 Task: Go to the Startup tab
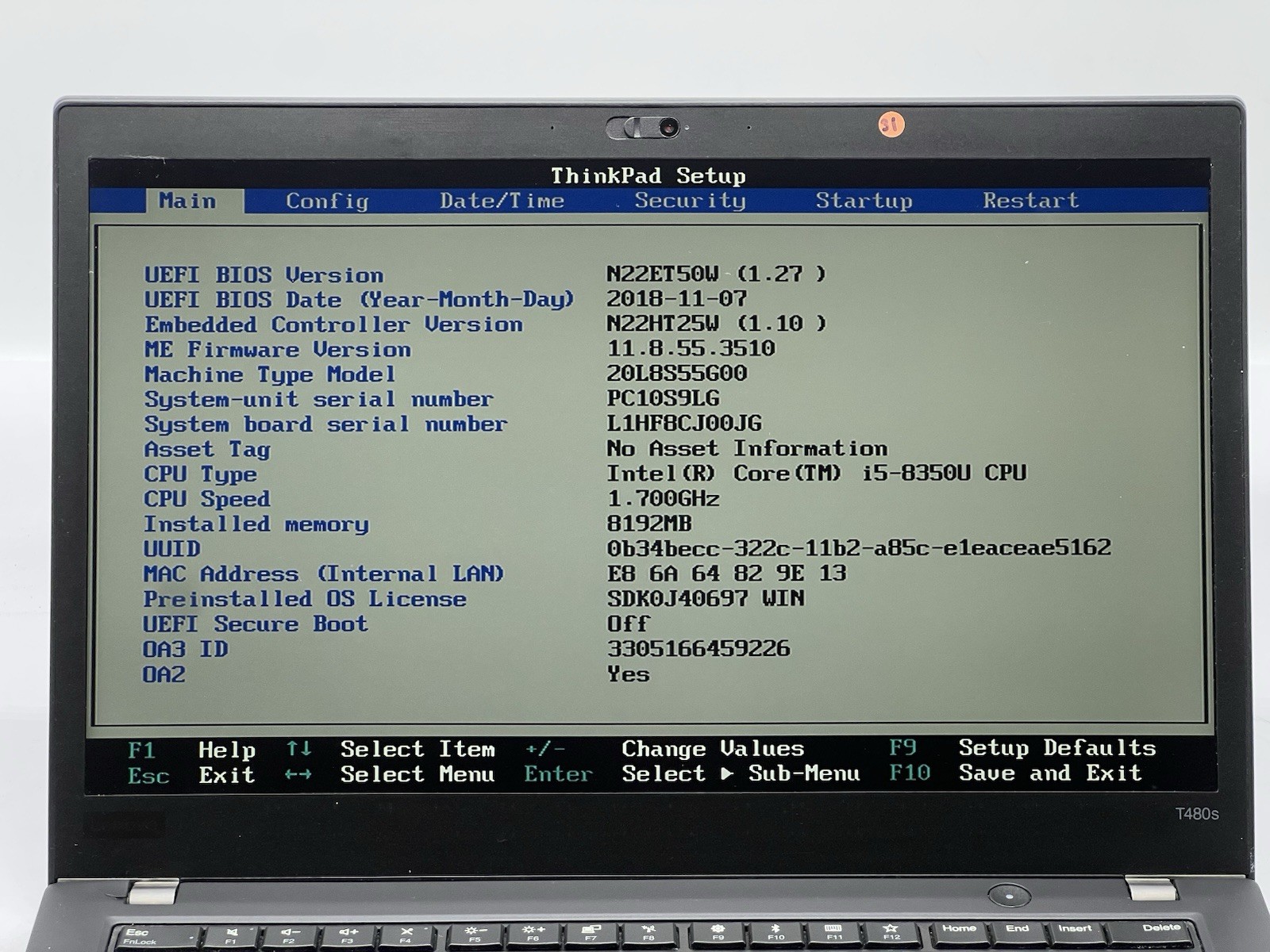pos(864,201)
